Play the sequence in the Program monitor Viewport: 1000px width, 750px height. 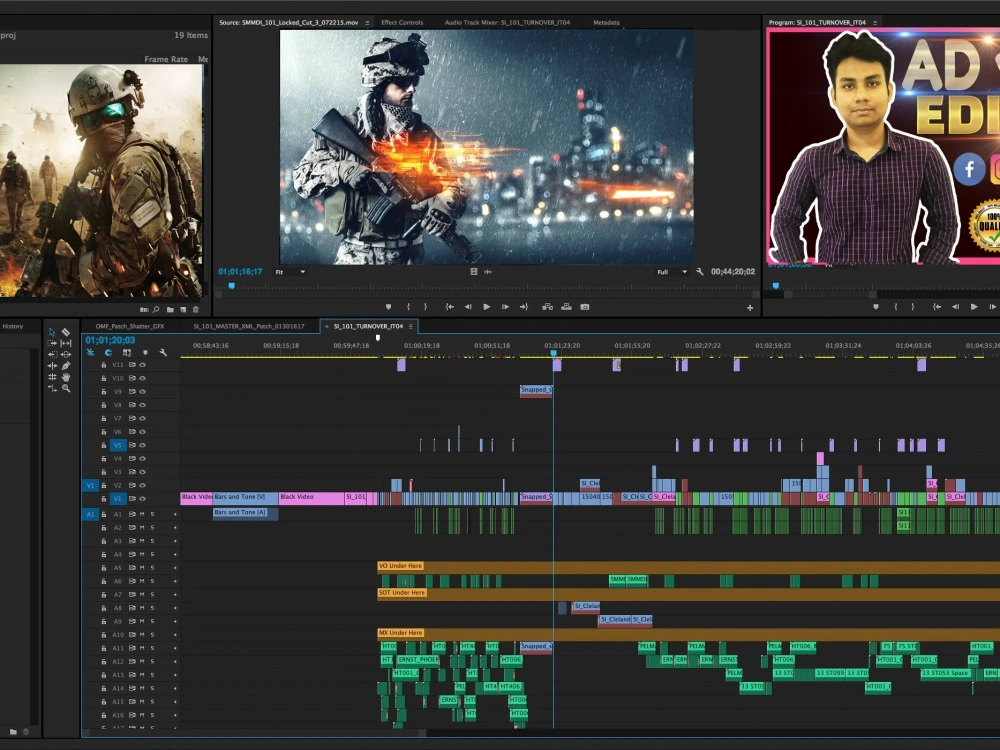point(974,307)
